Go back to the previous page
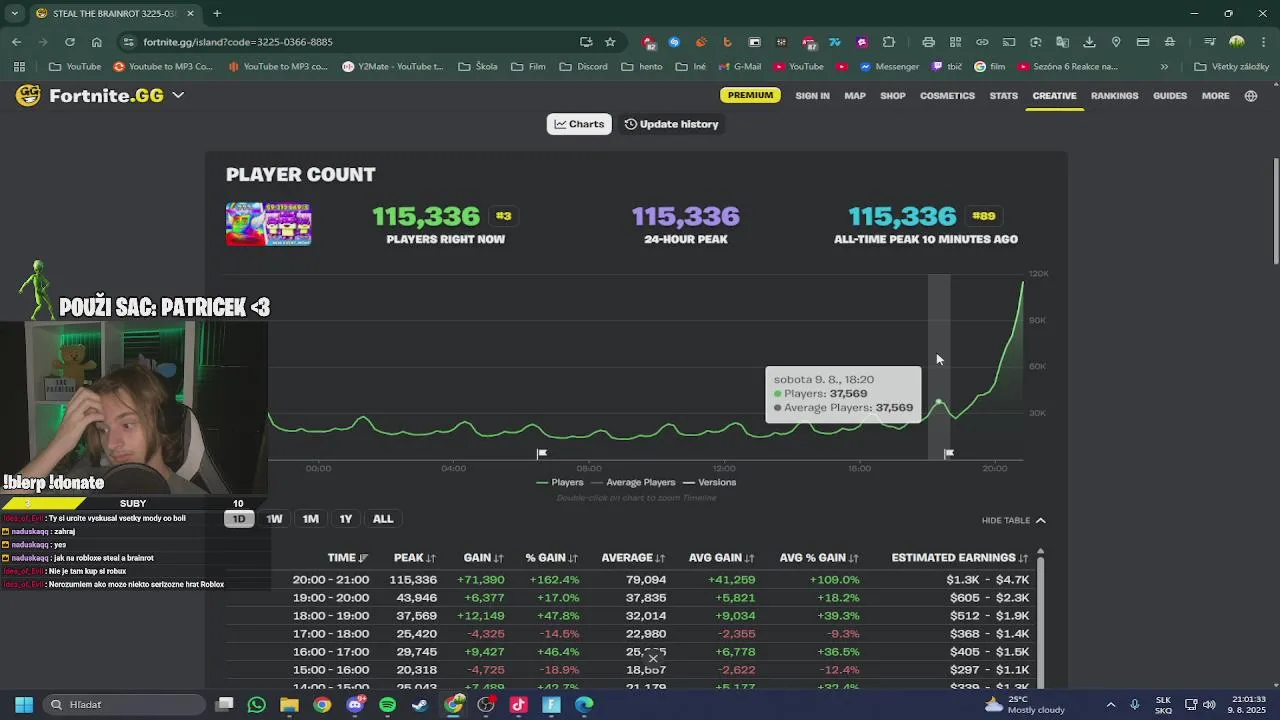Screen dimensions: 1280x720 (16, 42)
